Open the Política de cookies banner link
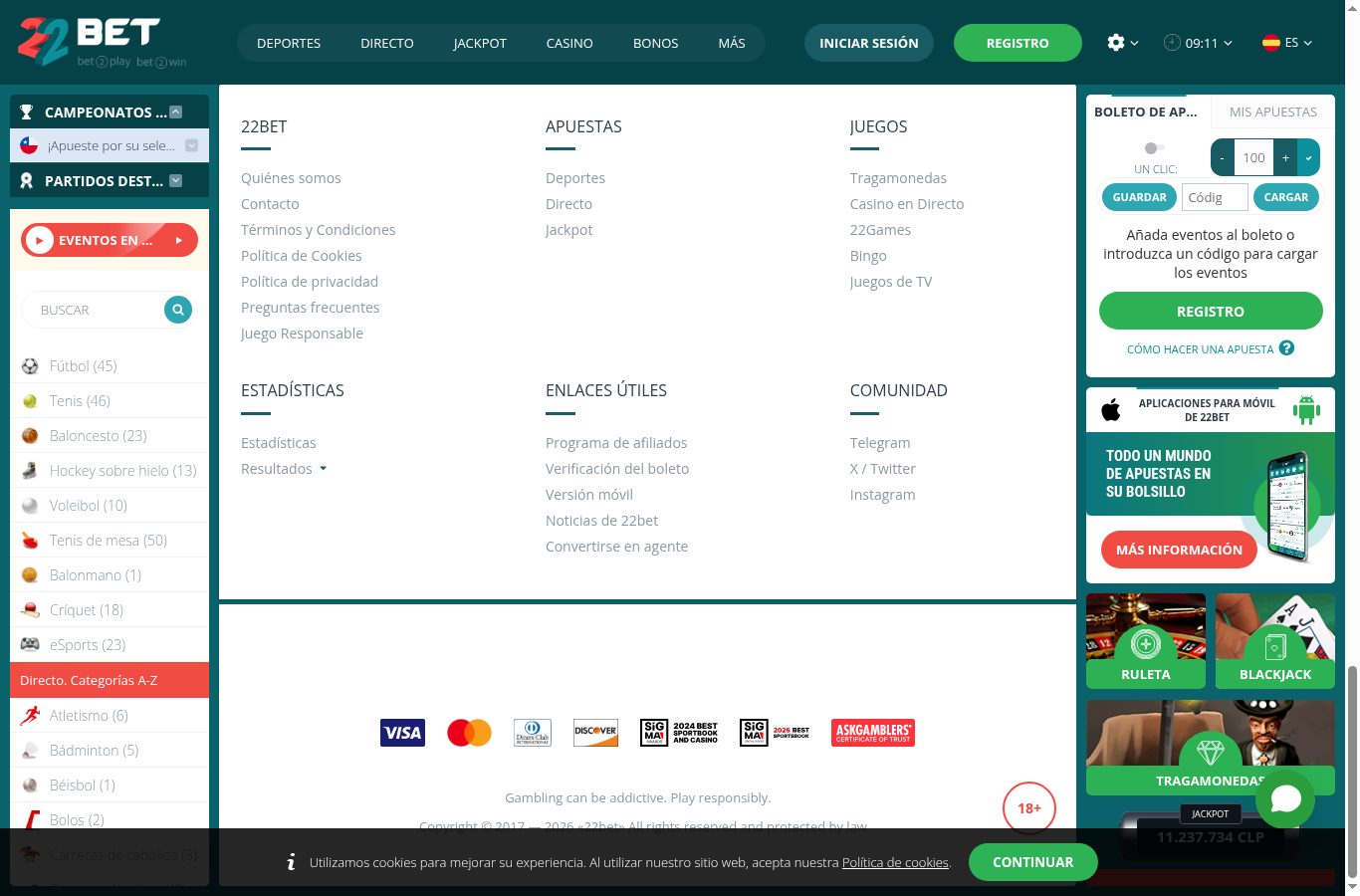This screenshot has height=896, width=1360. point(895,862)
